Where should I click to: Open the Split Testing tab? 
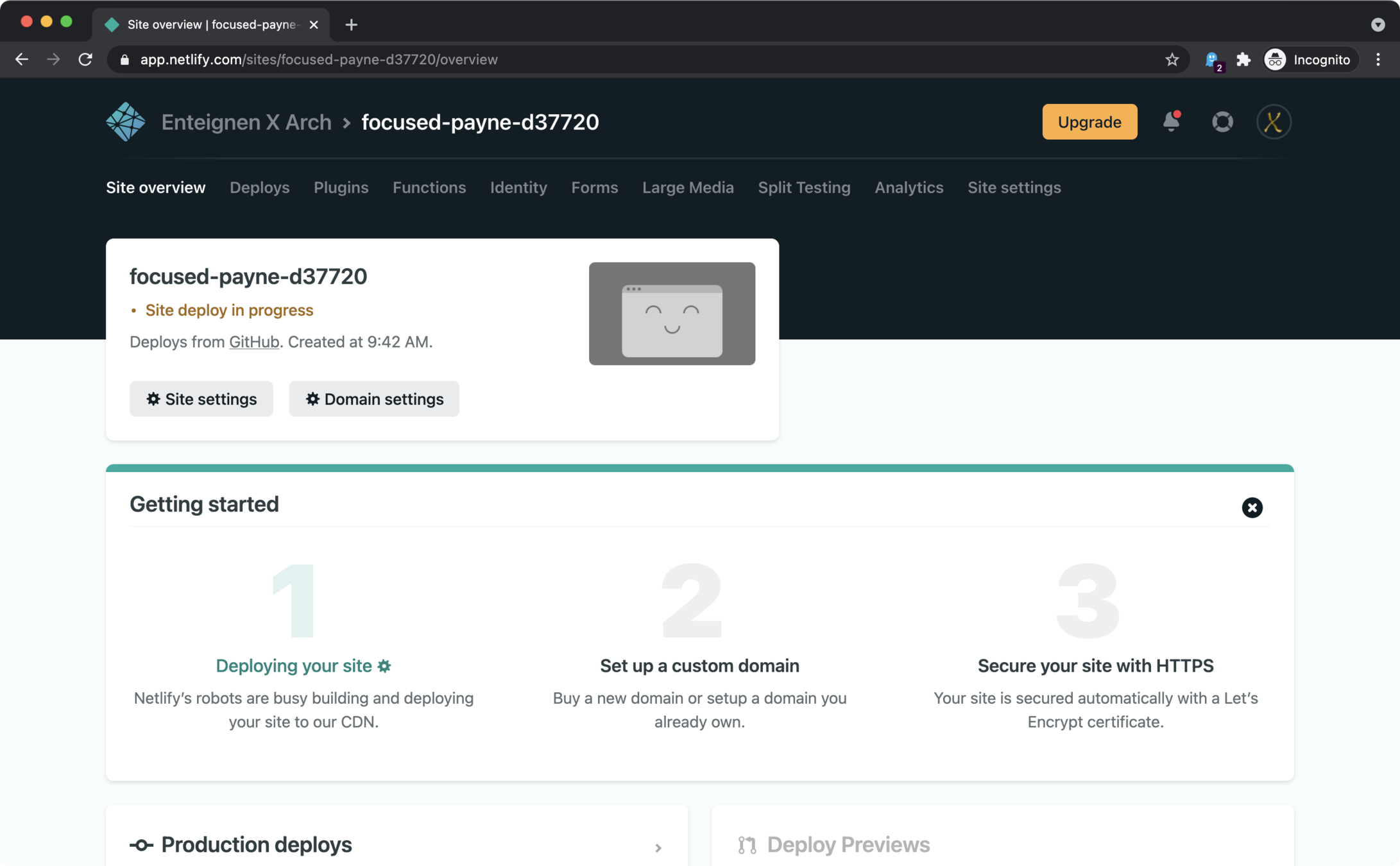(x=803, y=187)
